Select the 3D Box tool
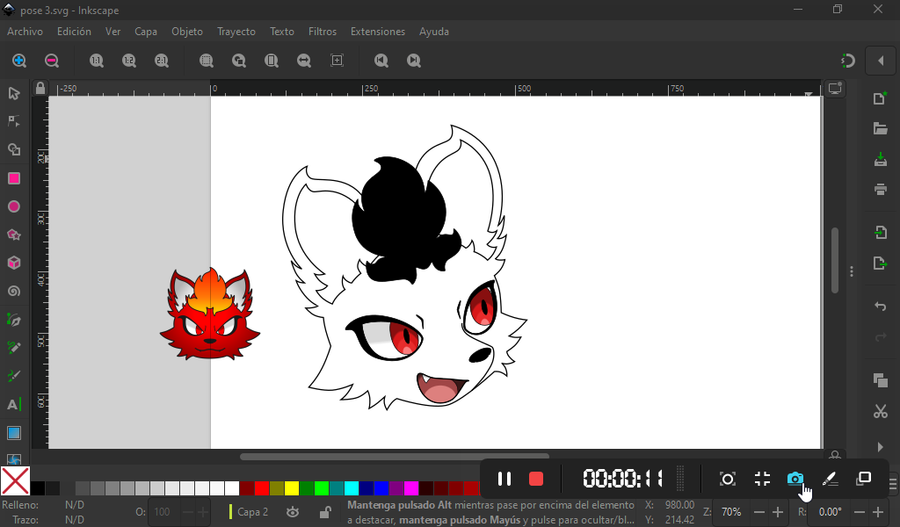900x527 pixels. [14, 262]
